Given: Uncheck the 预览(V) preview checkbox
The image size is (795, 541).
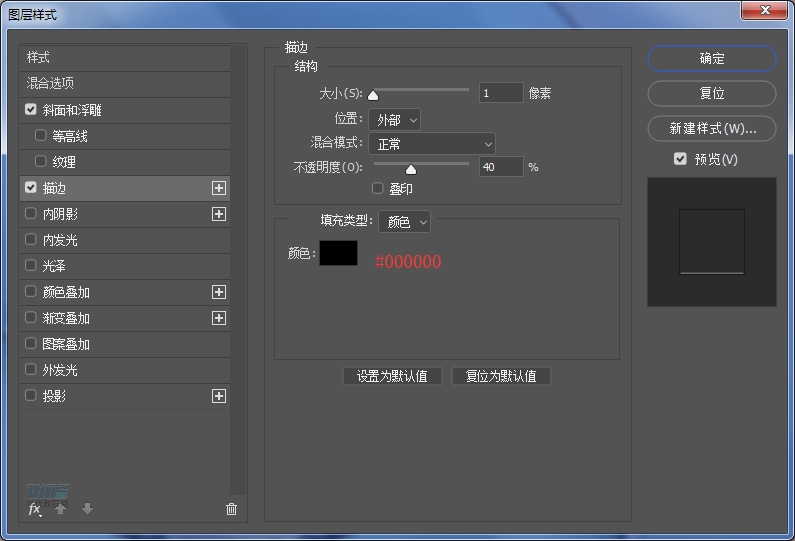Looking at the screenshot, I should pyautogui.click(x=680, y=159).
